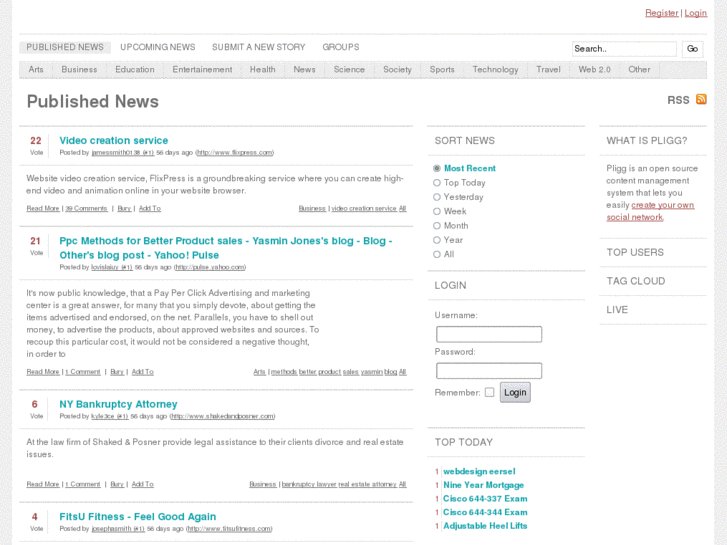Click into the Username field
727x545 pixels.
pyautogui.click(x=489, y=334)
